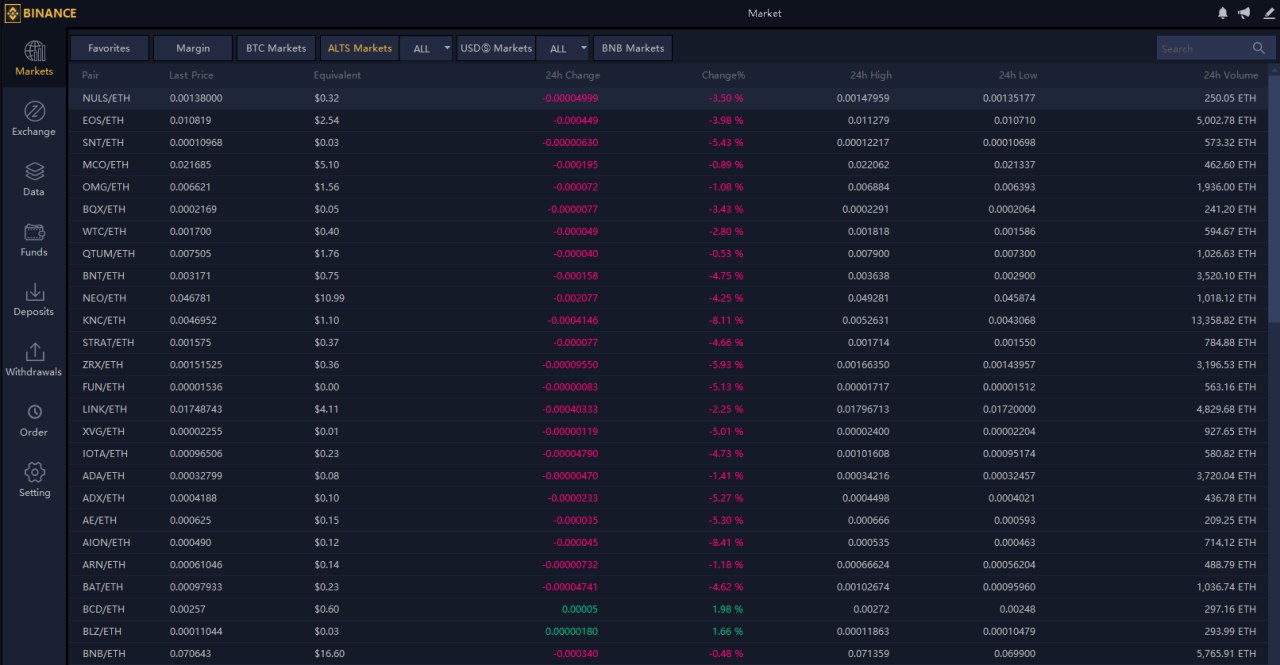1280x665 pixels.
Task: Open ALTS Markets ALL dropdown arrow
Action: coord(447,48)
